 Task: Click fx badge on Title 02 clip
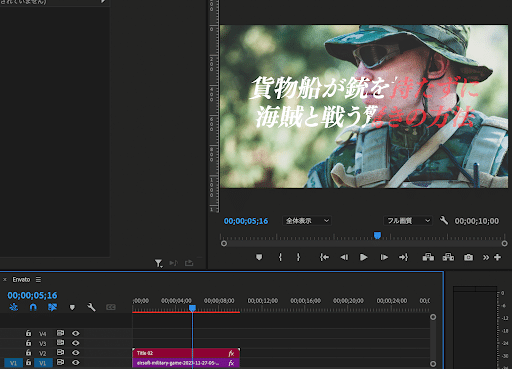(x=231, y=353)
